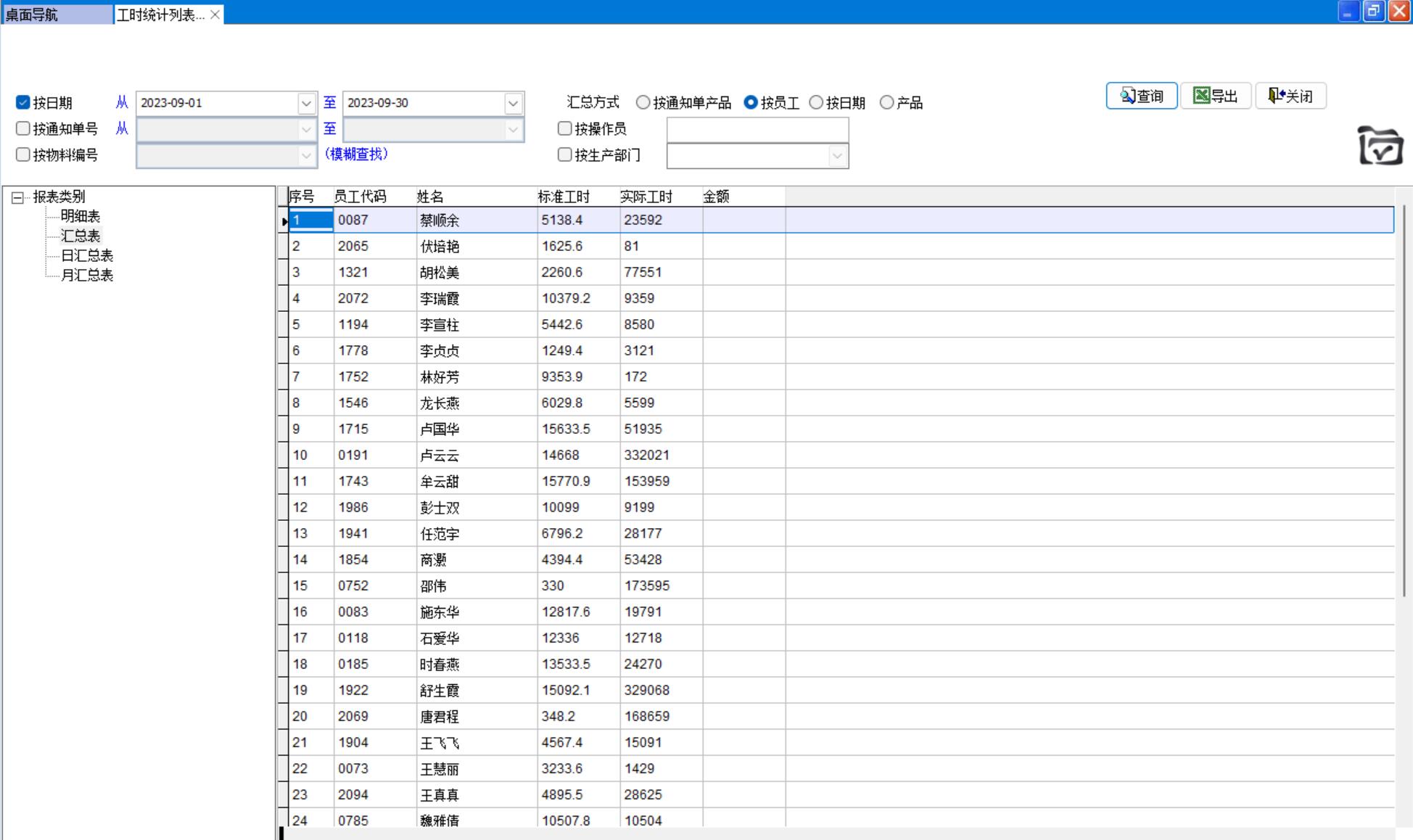
Task: Click the folder checkmark icon at right
Action: click(x=1380, y=146)
